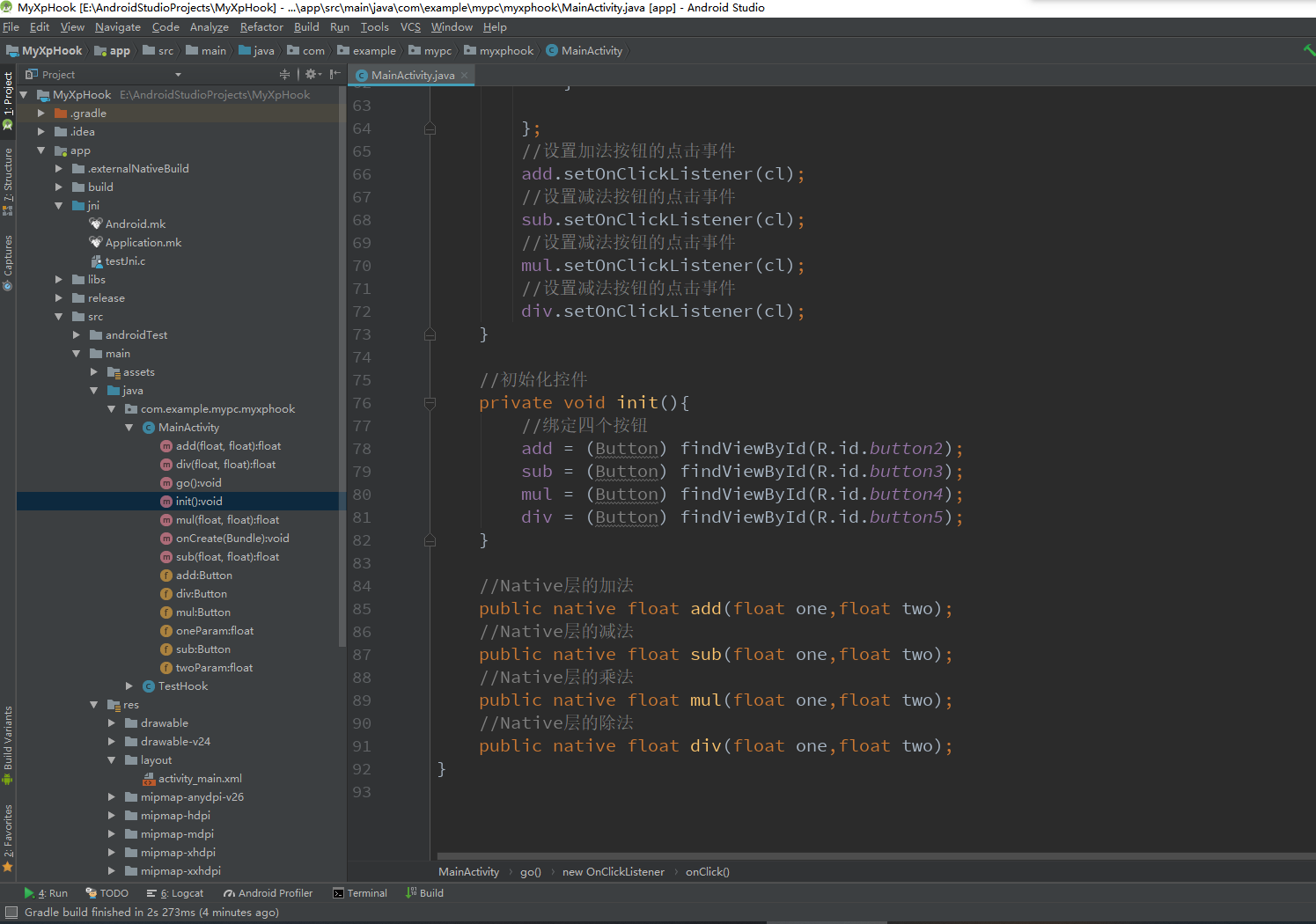Open the Captures side tab
The image size is (1316, 924).
(8, 262)
